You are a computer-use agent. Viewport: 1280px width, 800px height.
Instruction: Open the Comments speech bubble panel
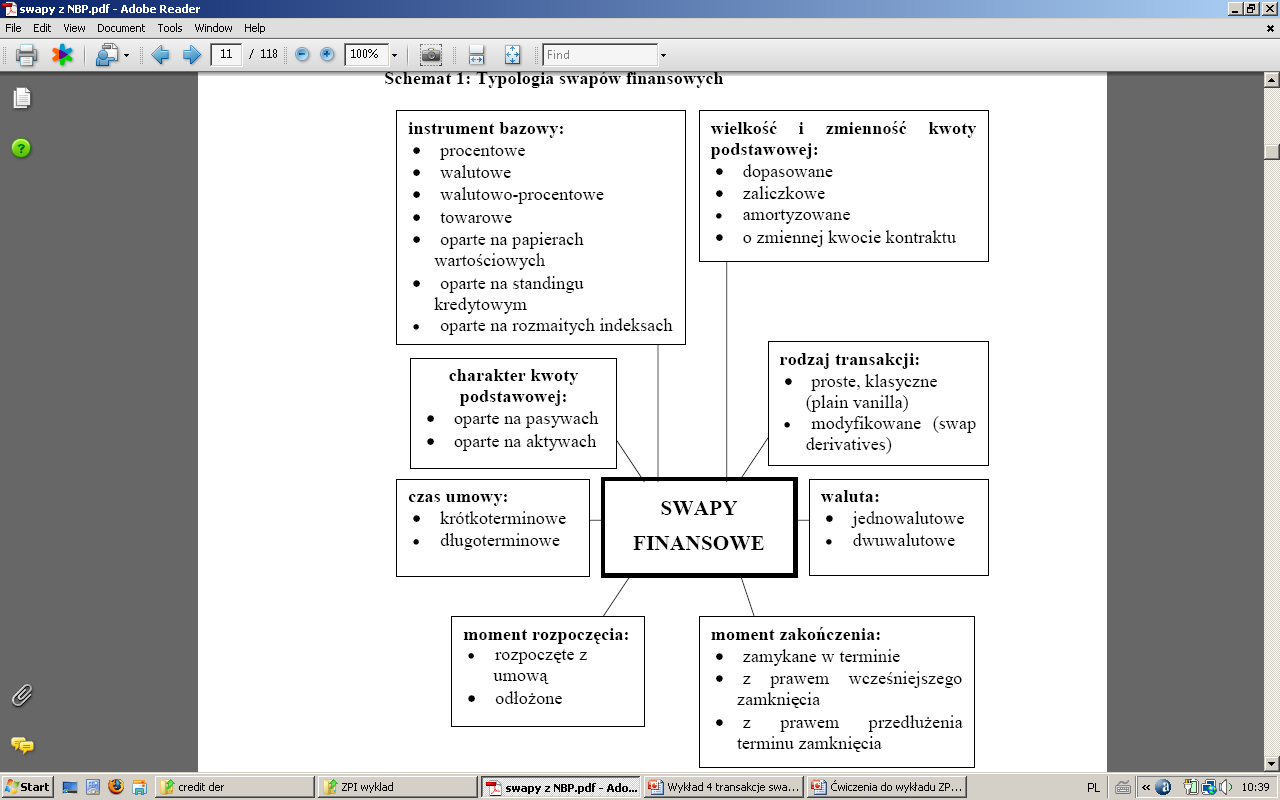tap(21, 745)
